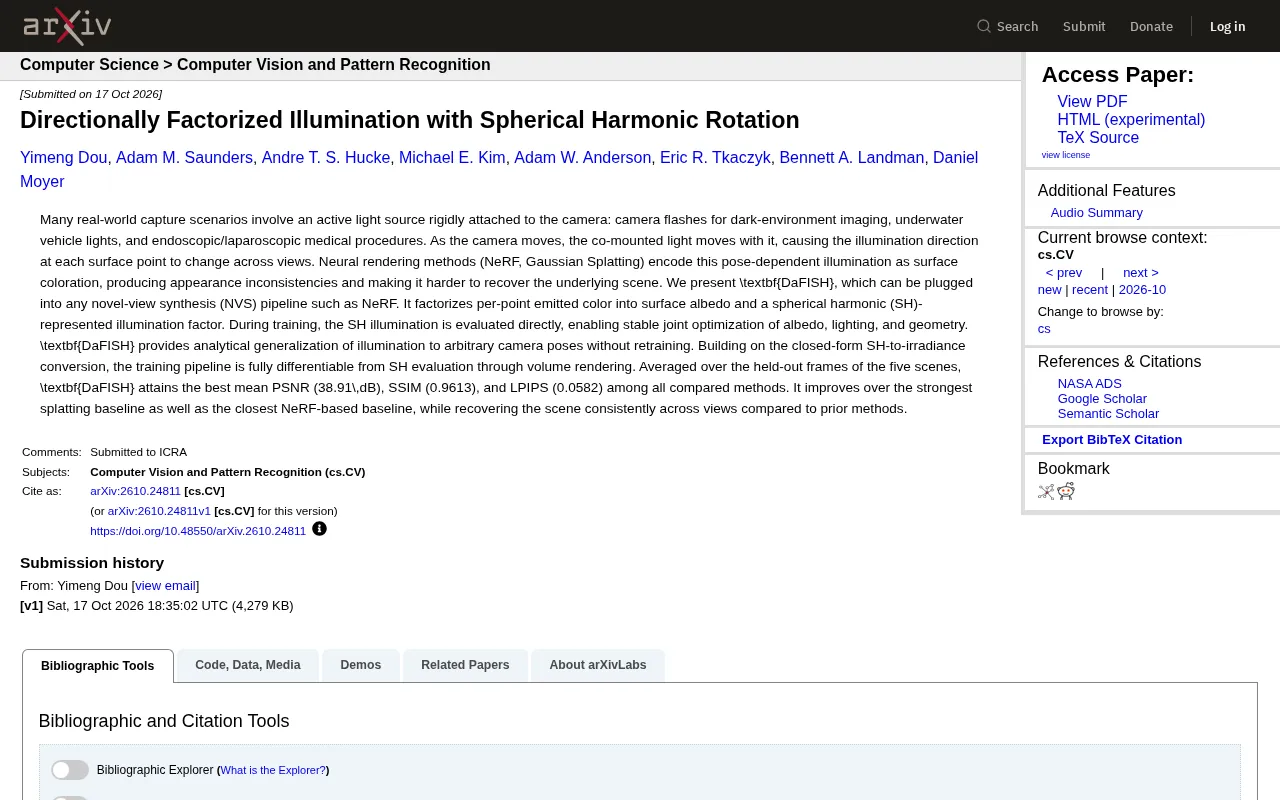Click Submit in the header
The height and width of the screenshot is (800, 1280).
coord(1084,26)
